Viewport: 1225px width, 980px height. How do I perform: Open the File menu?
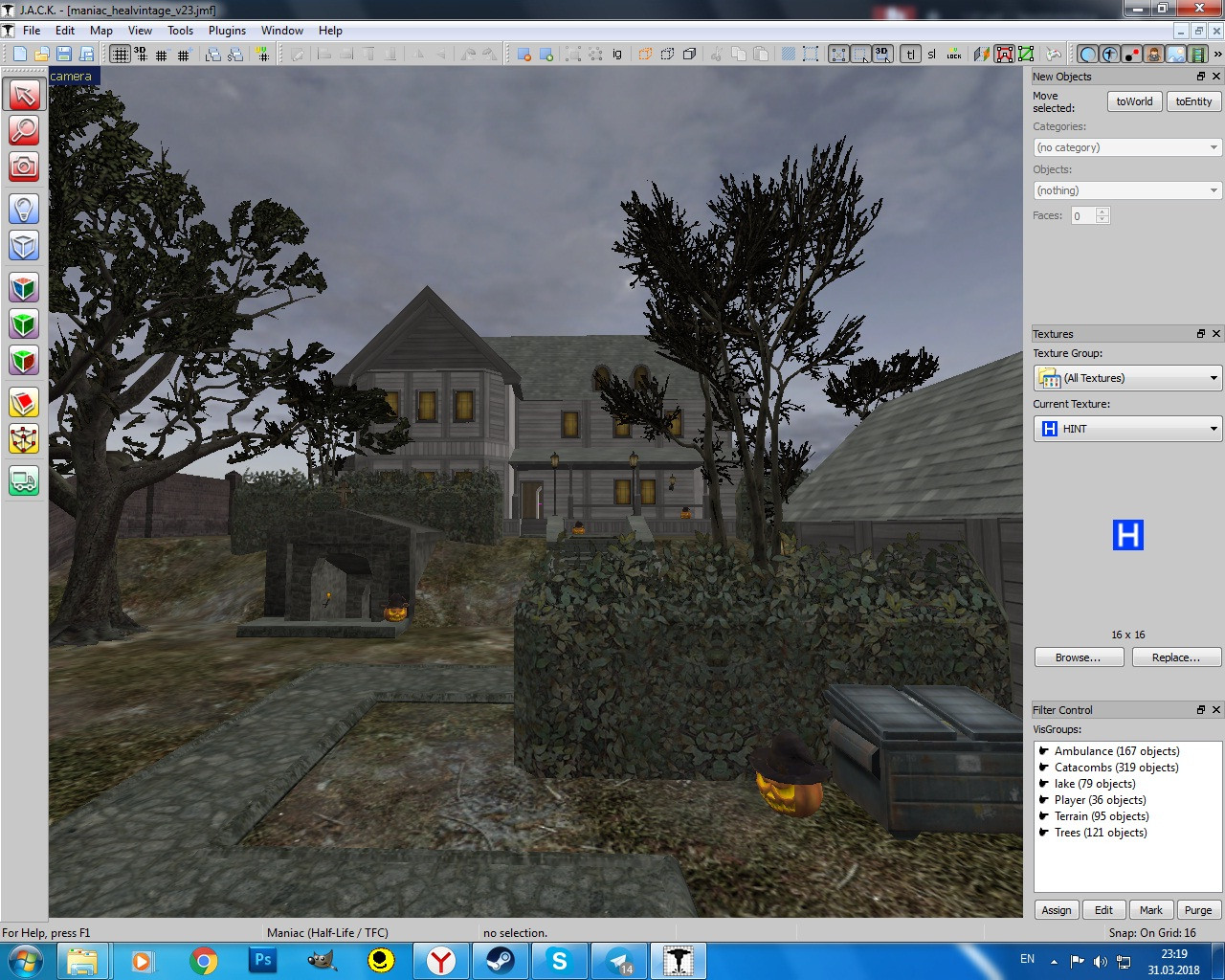pyautogui.click(x=32, y=31)
